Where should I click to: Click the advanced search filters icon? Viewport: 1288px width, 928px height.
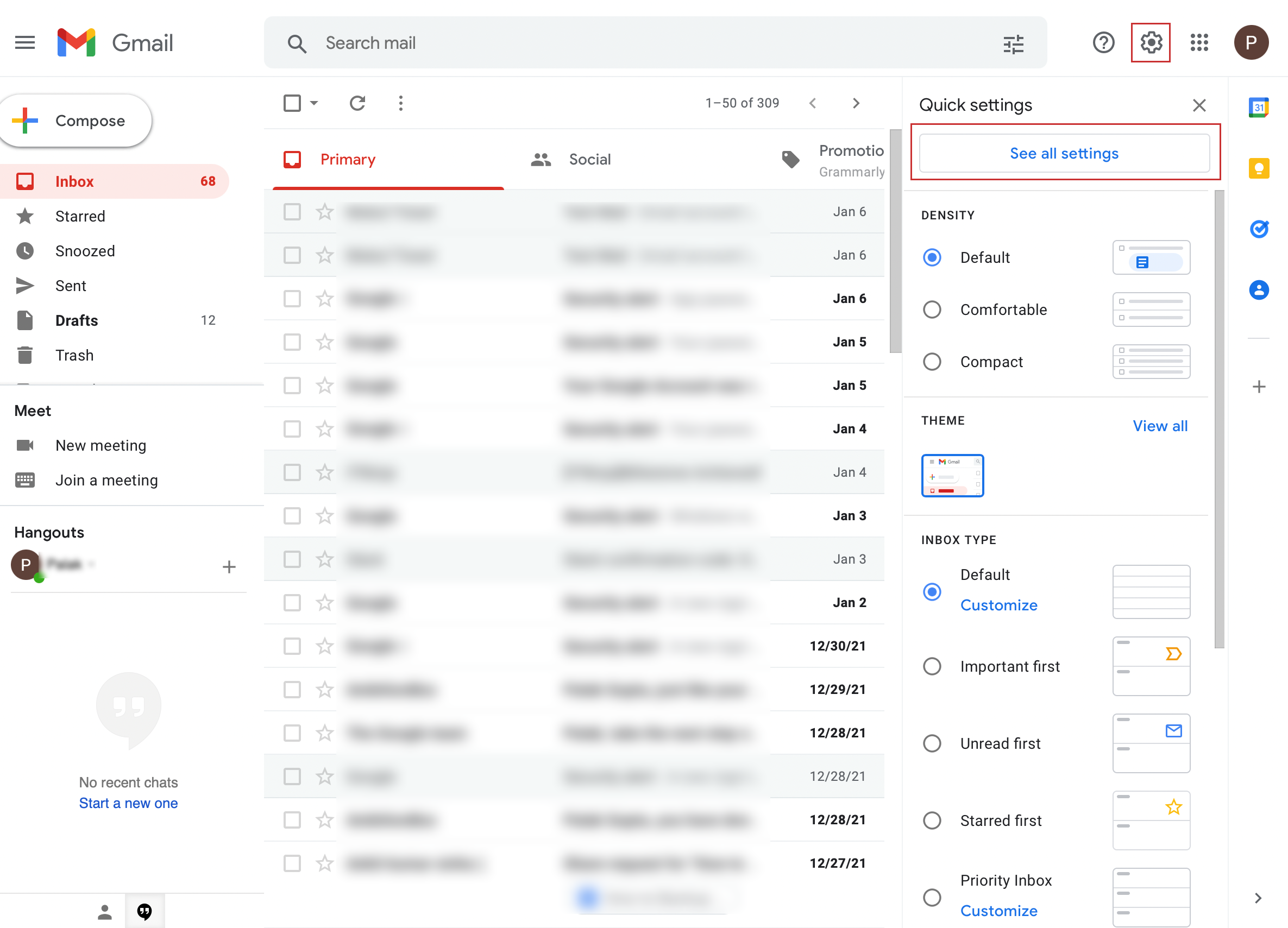pyautogui.click(x=1014, y=42)
